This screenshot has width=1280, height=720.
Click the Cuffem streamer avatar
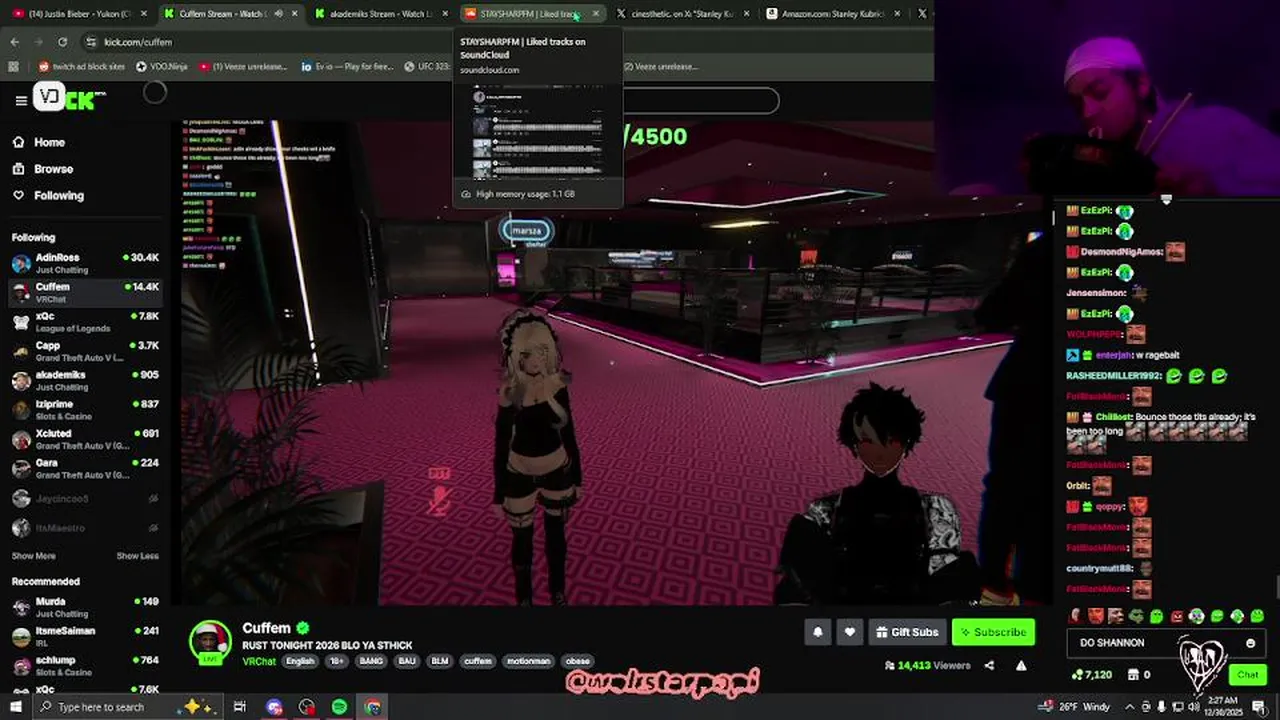coord(210,642)
